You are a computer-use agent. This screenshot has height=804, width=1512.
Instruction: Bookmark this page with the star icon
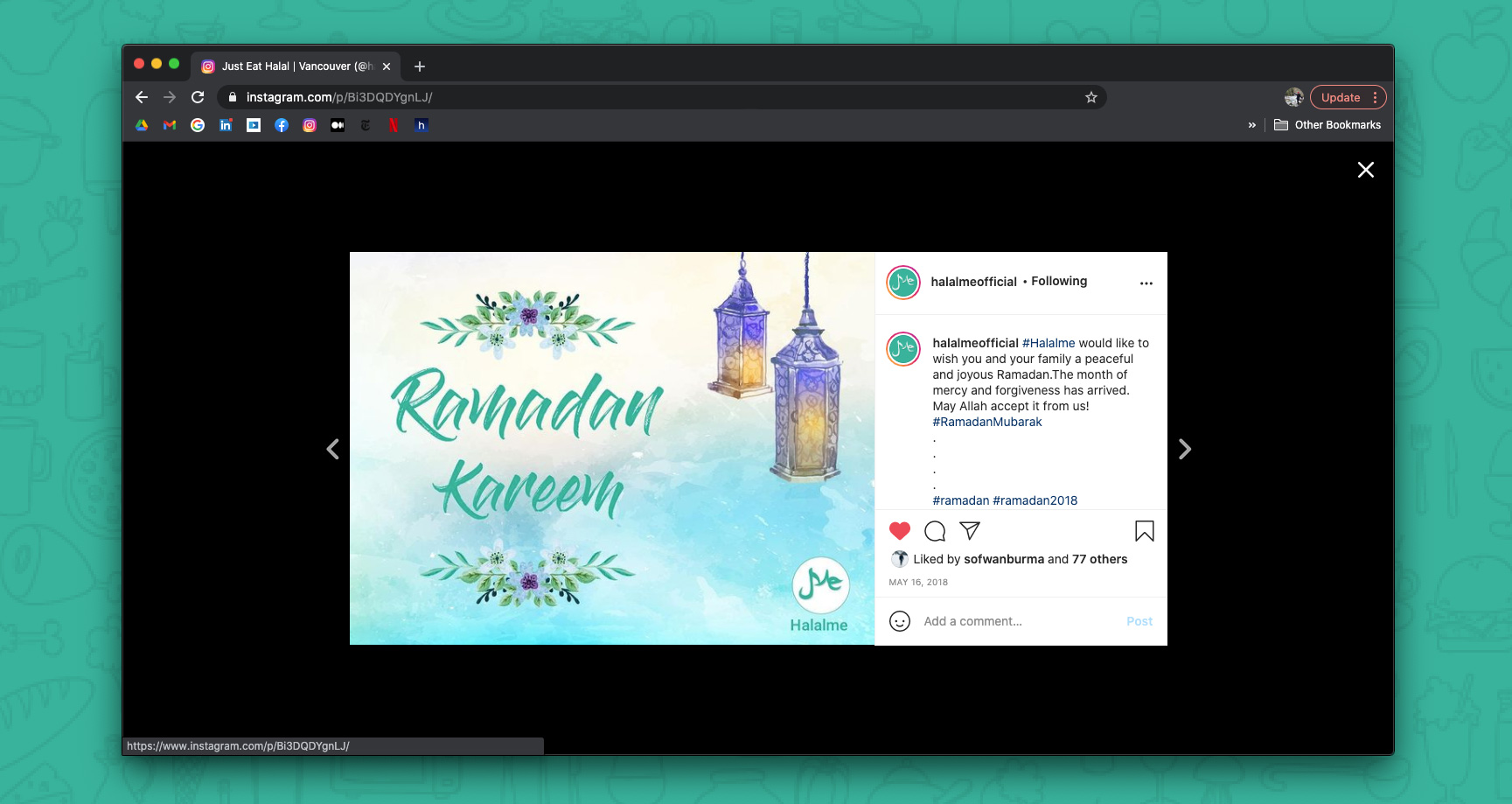pyautogui.click(x=1090, y=98)
